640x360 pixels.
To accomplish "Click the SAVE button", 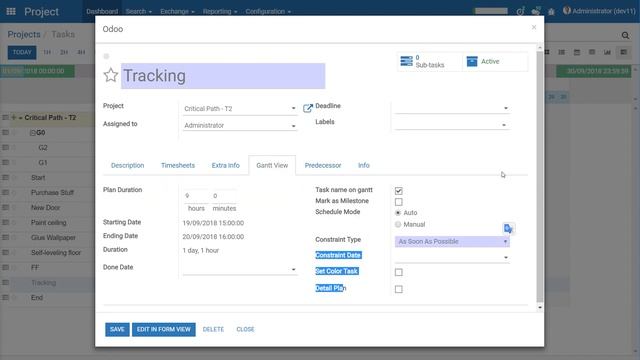I will [x=117, y=329].
